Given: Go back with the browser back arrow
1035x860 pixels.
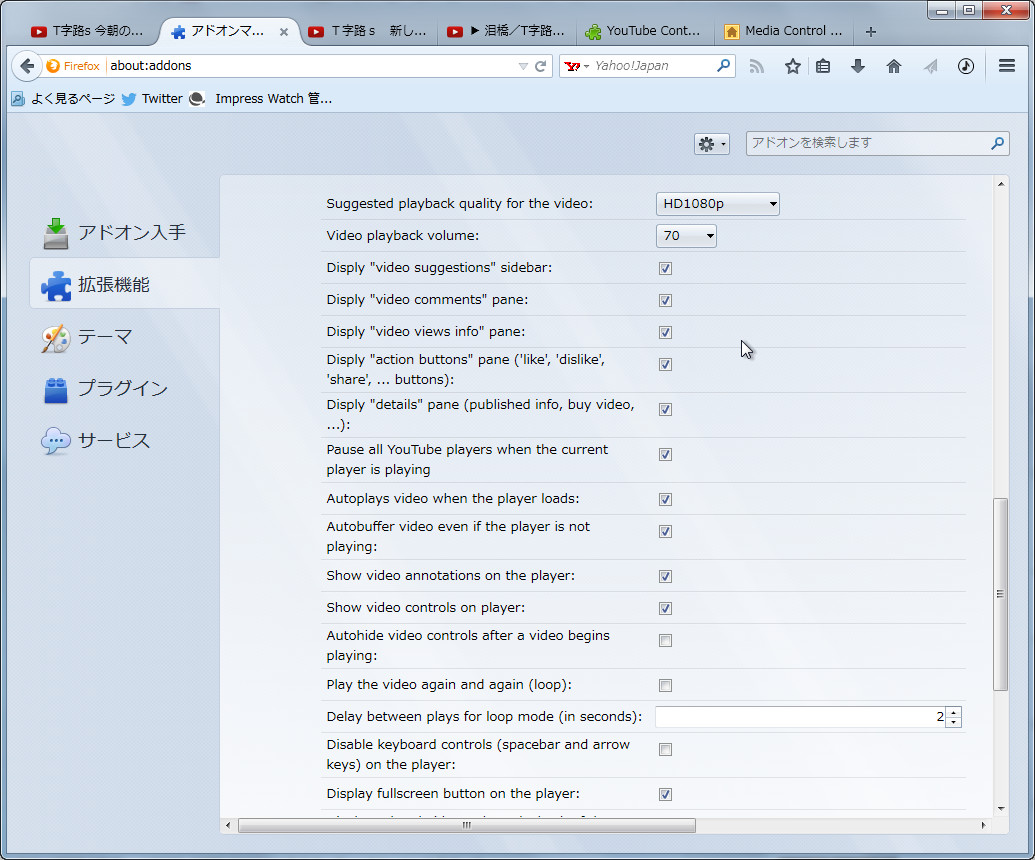Looking at the screenshot, I should pyautogui.click(x=26, y=66).
